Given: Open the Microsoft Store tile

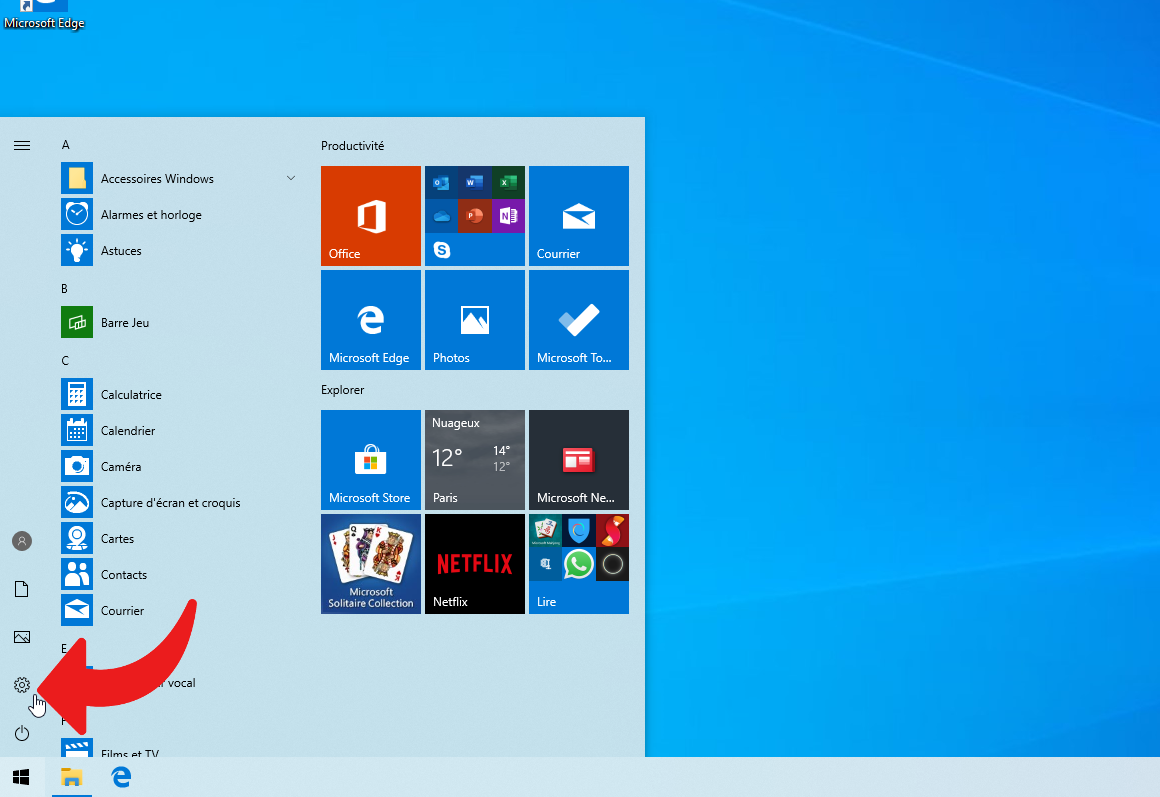Looking at the screenshot, I should [371, 460].
